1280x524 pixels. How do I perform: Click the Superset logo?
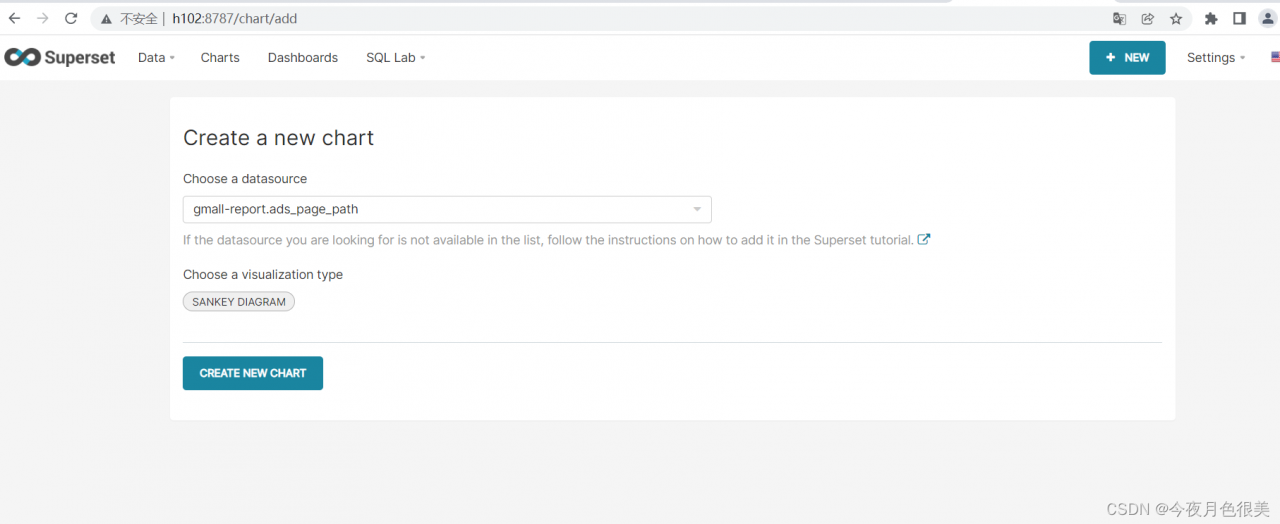coord(60,57)
